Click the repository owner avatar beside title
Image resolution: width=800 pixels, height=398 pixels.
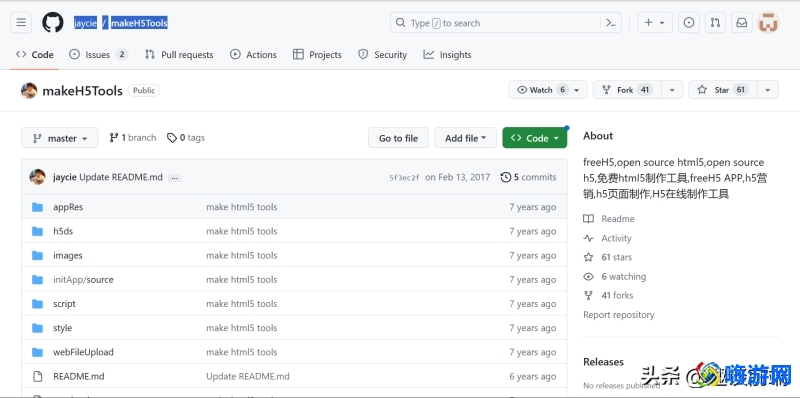click(29, 91)
